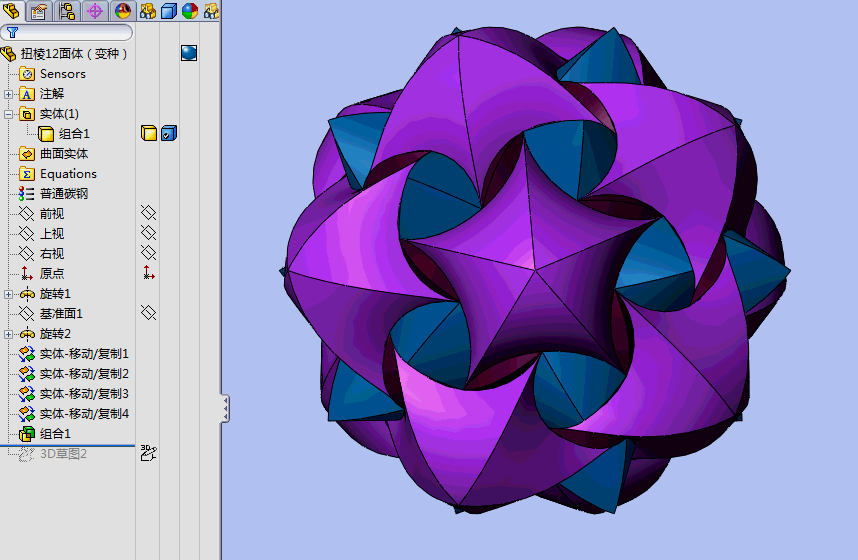Click the Equations sigma icon
858x560 pixels.
[x=27, y=174]
